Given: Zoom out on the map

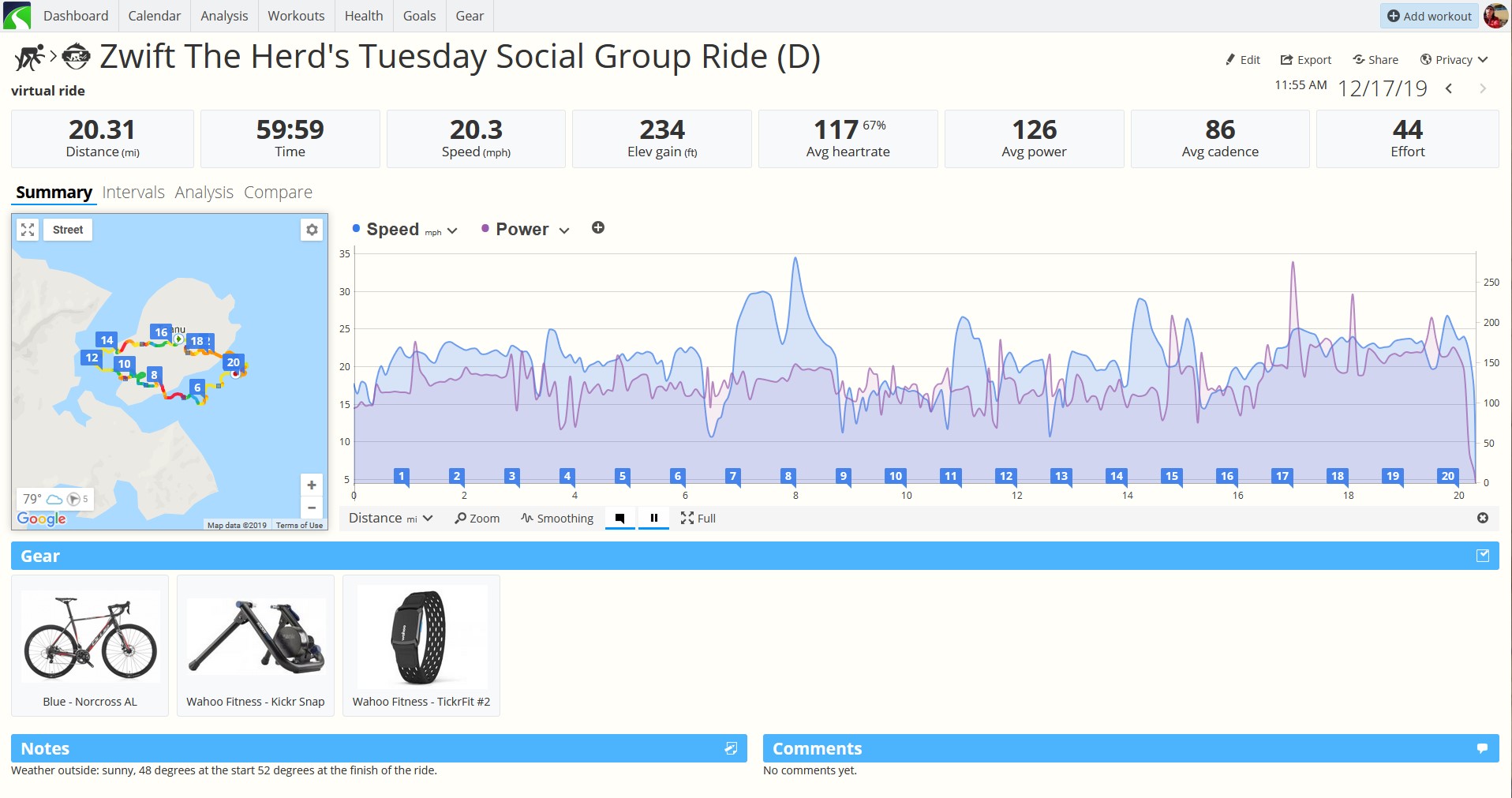Looking at the screenshot, I should (x=312, y=508).
